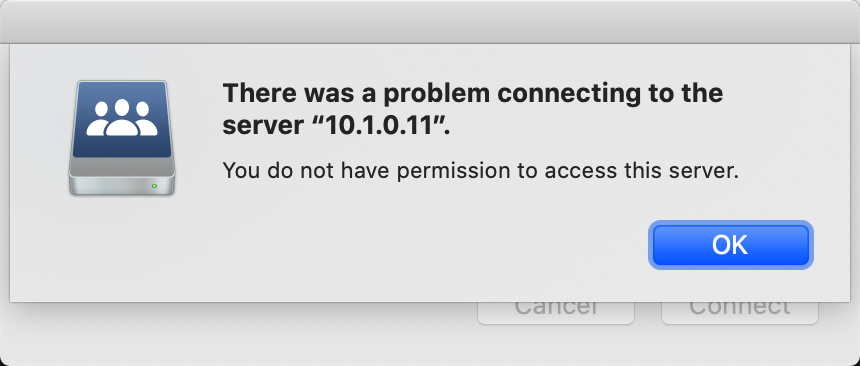Click the partially hidden Connect button
Viewport: 860px width, 366px height.
739,312
